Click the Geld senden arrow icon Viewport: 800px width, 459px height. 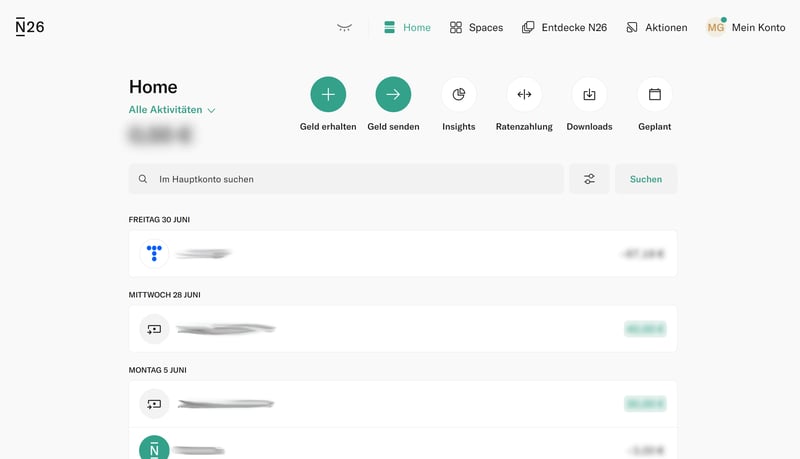tap(393, 94)
